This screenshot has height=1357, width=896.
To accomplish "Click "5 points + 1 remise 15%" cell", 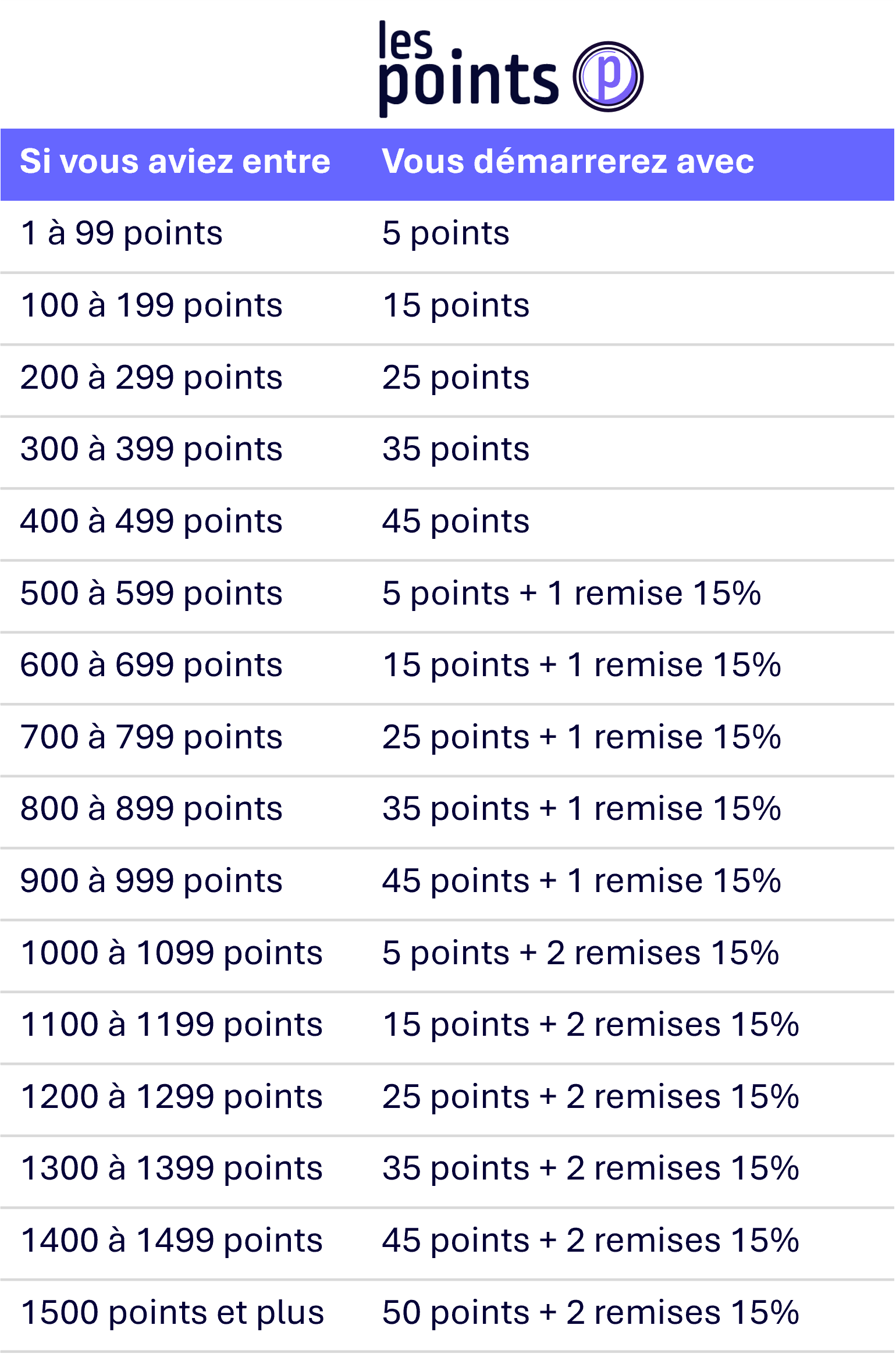I will pos(571,594).
